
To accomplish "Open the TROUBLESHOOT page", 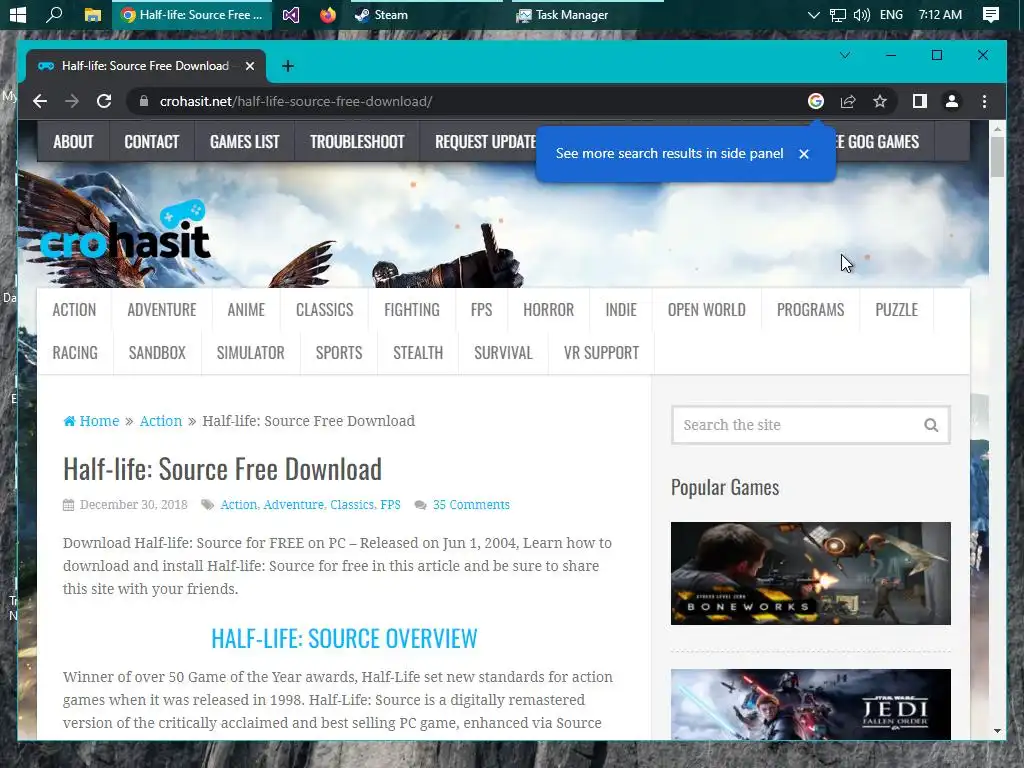I will click(357, 142).
